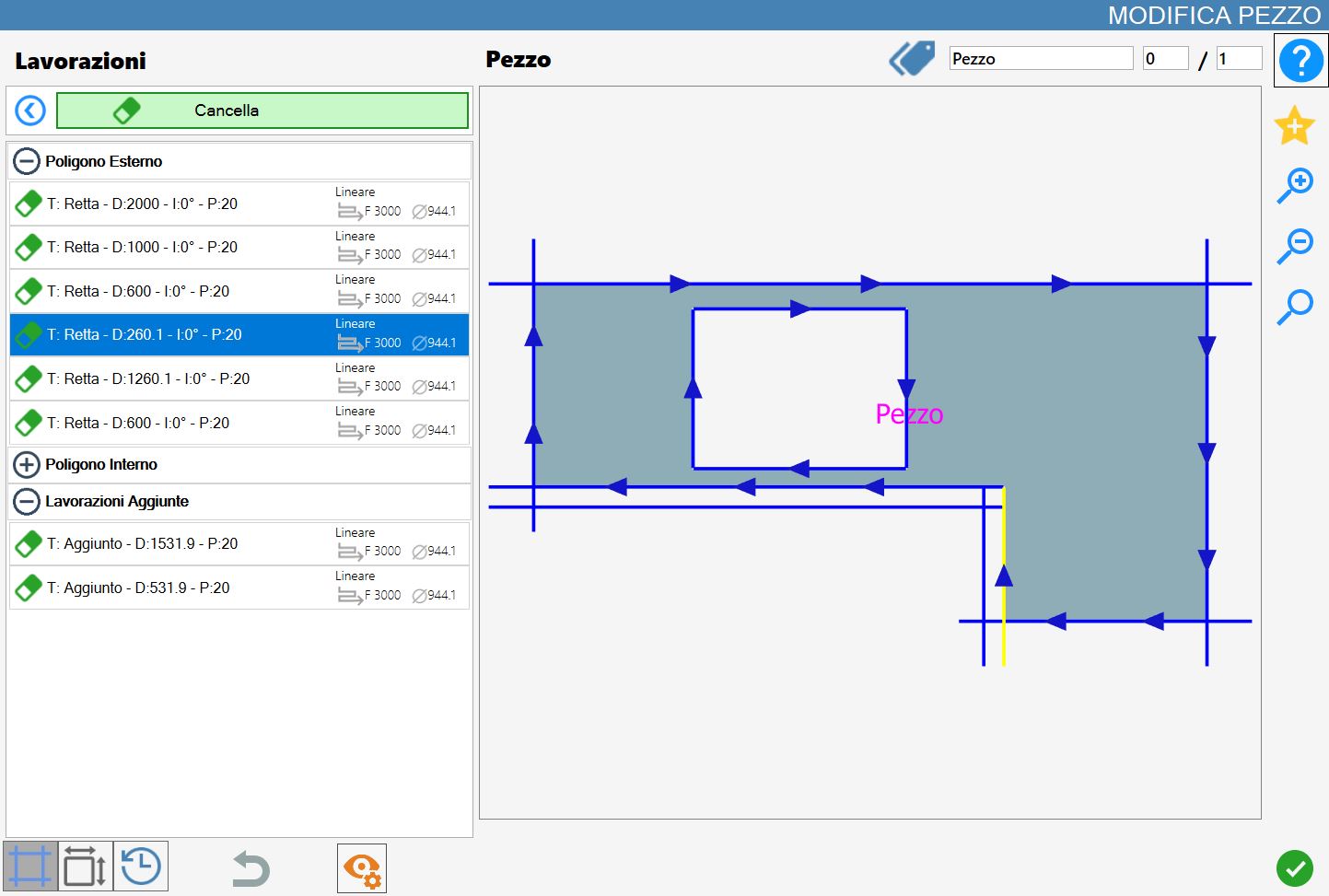Click the Cancella button

click(x=262, y=111)
